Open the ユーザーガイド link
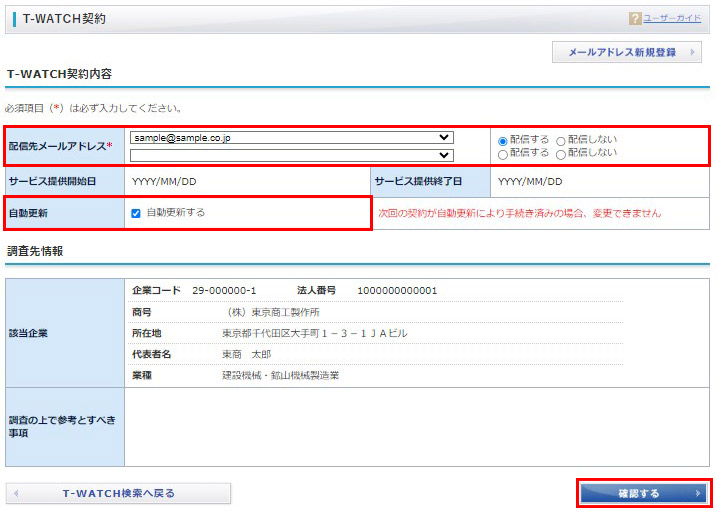 [672, 19]
